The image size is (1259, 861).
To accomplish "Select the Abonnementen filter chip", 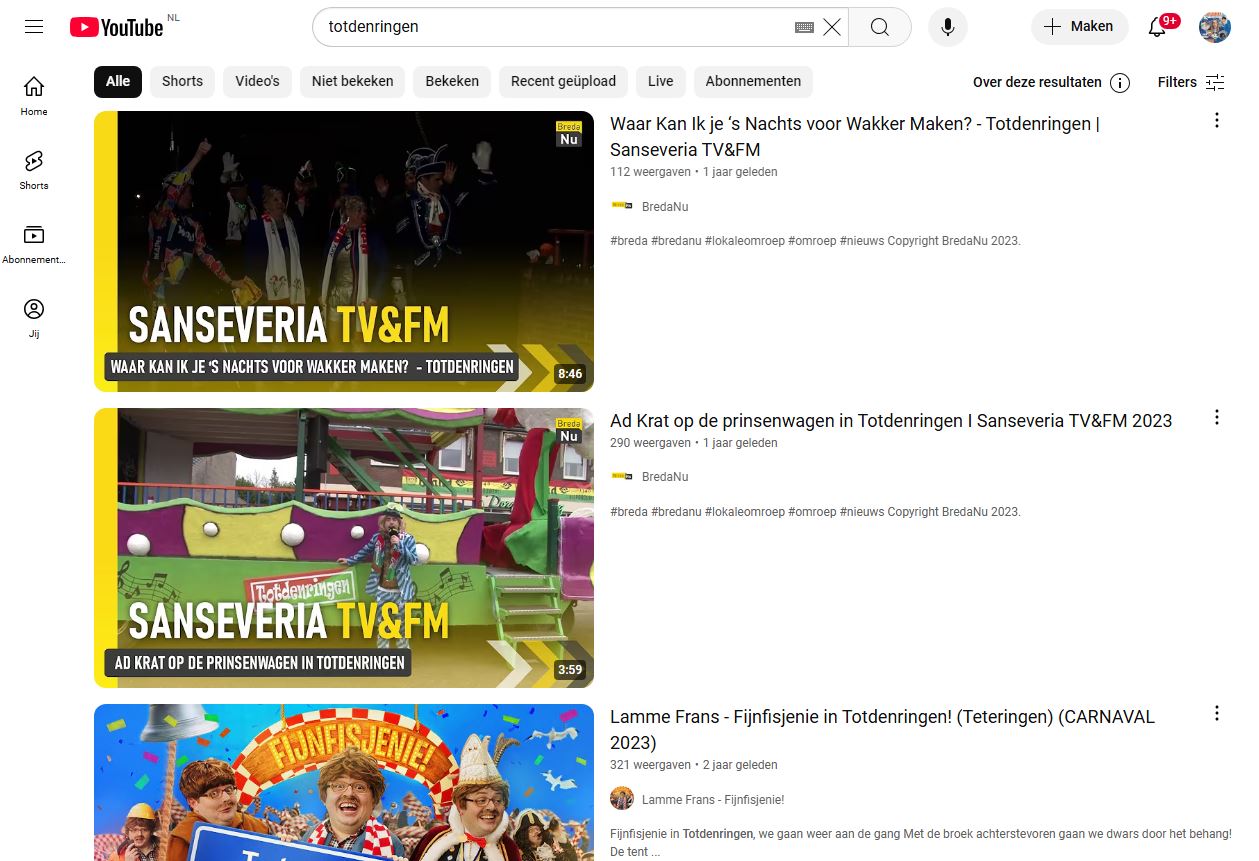I will pos(753,82).
